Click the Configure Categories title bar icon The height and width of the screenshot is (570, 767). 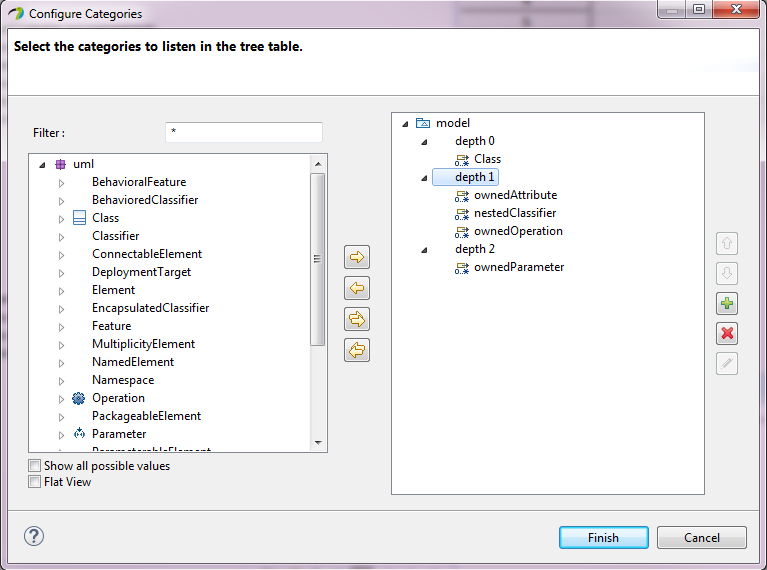coord(16,13)
